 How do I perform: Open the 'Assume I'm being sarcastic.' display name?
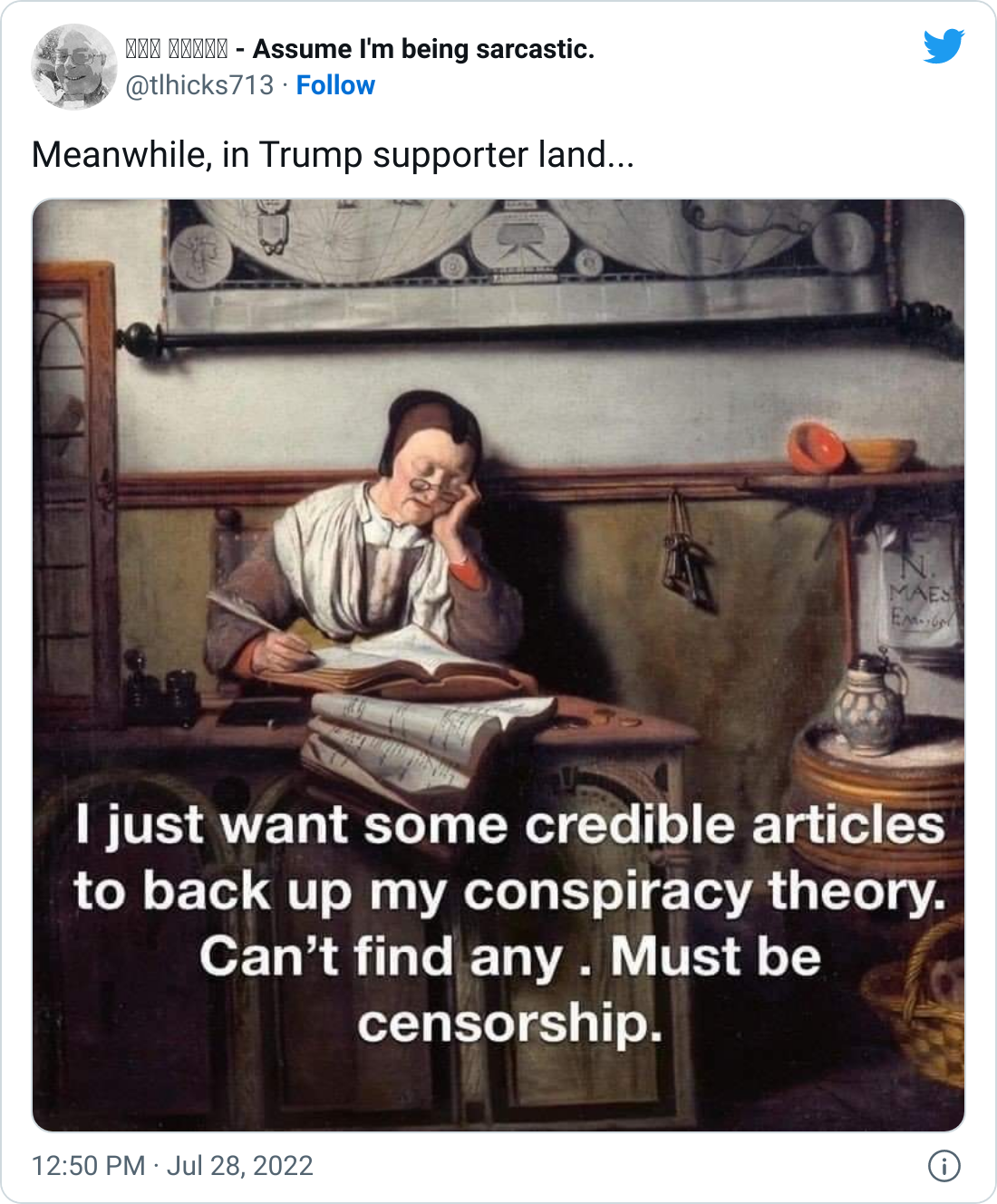click(360, 49)
